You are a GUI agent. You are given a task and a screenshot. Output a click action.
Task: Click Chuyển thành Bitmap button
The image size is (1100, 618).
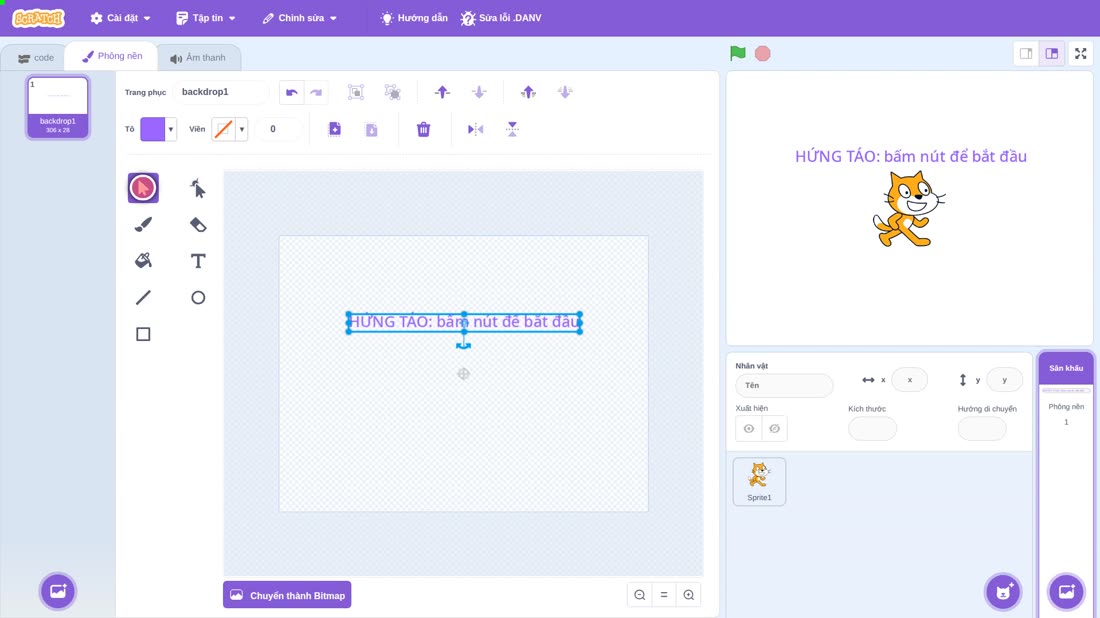click(287, 595)
